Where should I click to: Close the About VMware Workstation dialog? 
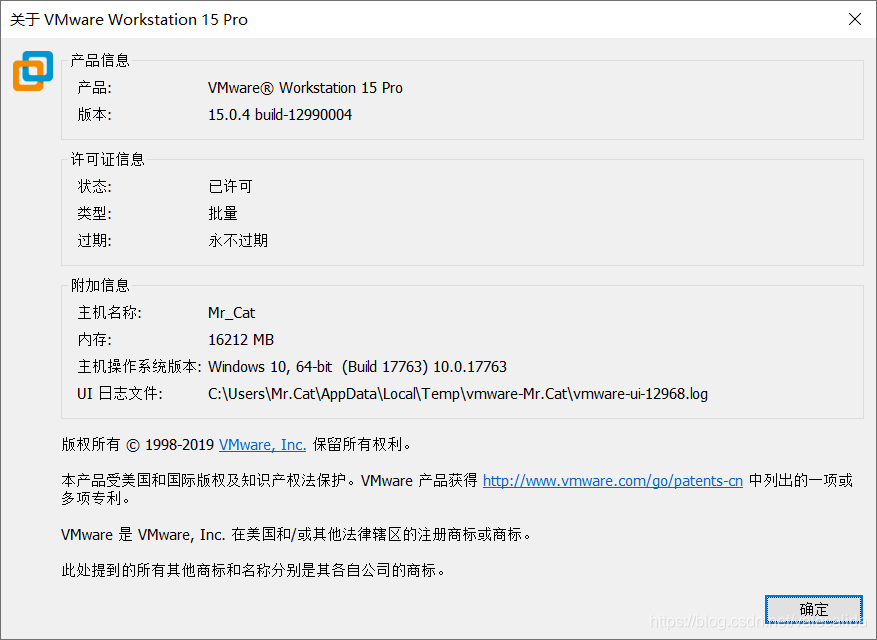click(855, 19)
